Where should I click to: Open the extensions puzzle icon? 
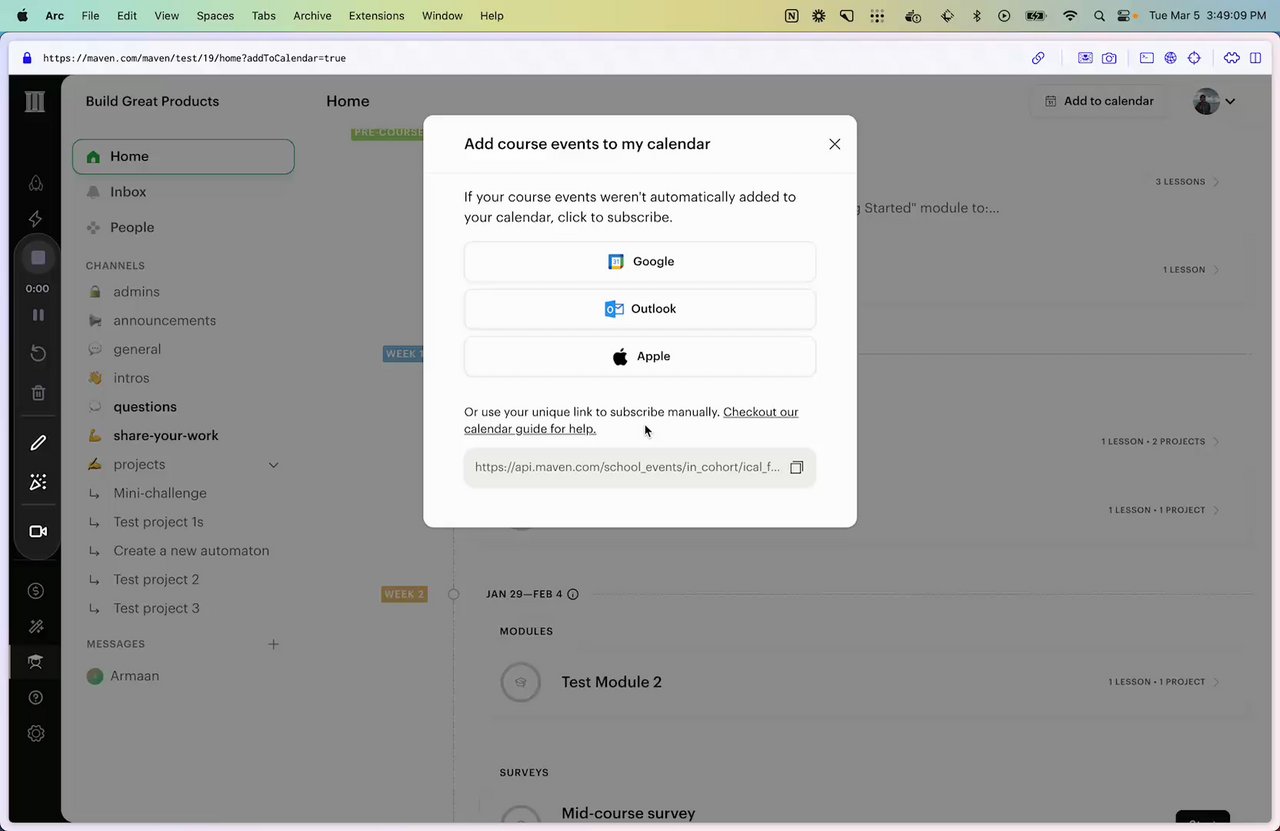click(1232, 58)
